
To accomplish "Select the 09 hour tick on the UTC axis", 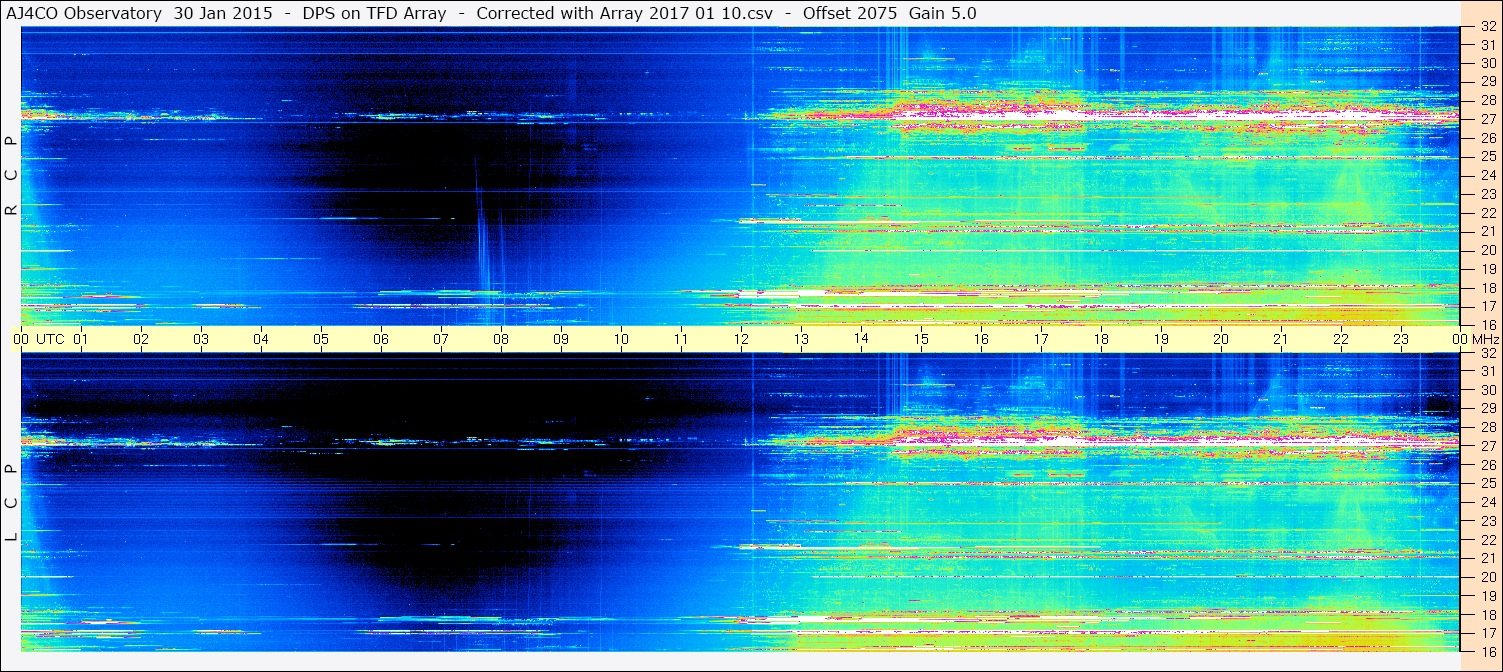I will tap(561, 339).
